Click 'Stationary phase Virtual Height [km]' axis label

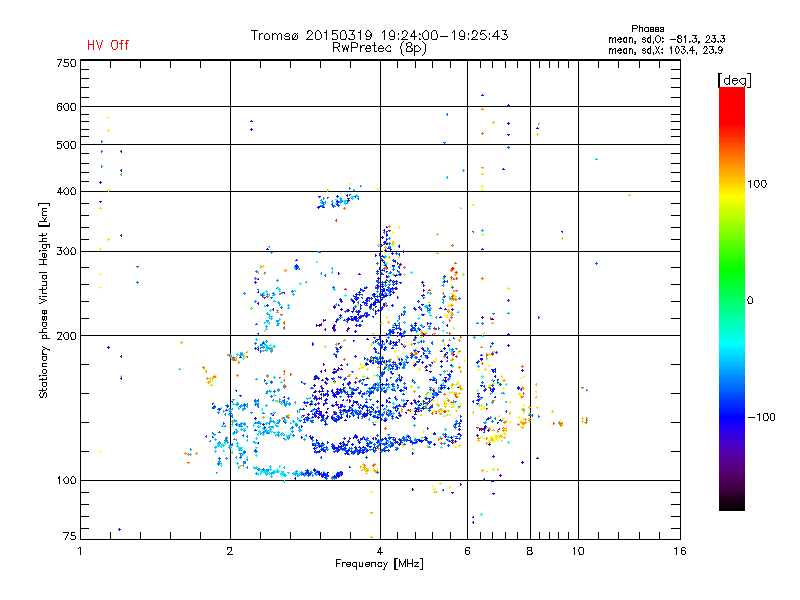point(43,301)
